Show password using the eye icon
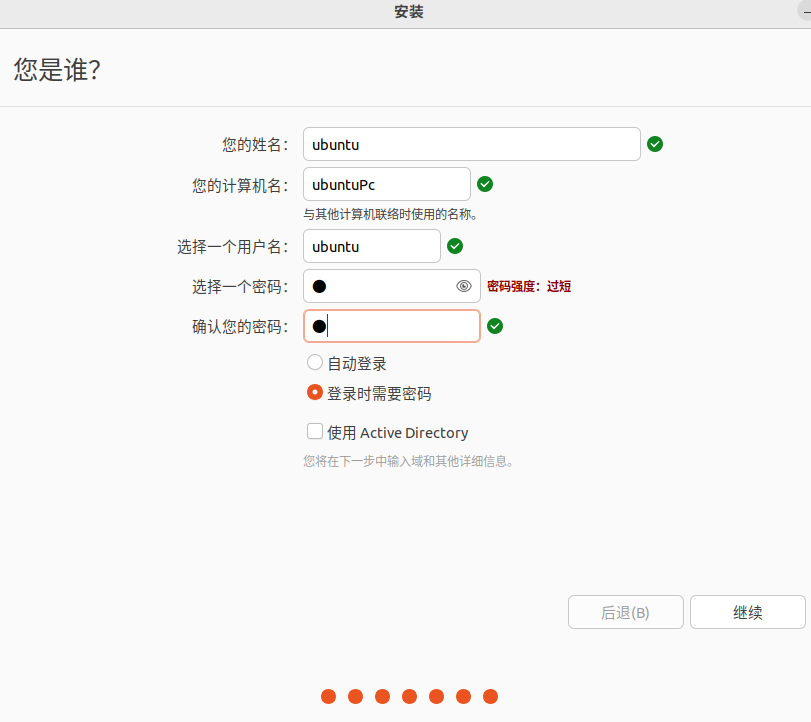This screenshot has width=811, height=722. 464,286
